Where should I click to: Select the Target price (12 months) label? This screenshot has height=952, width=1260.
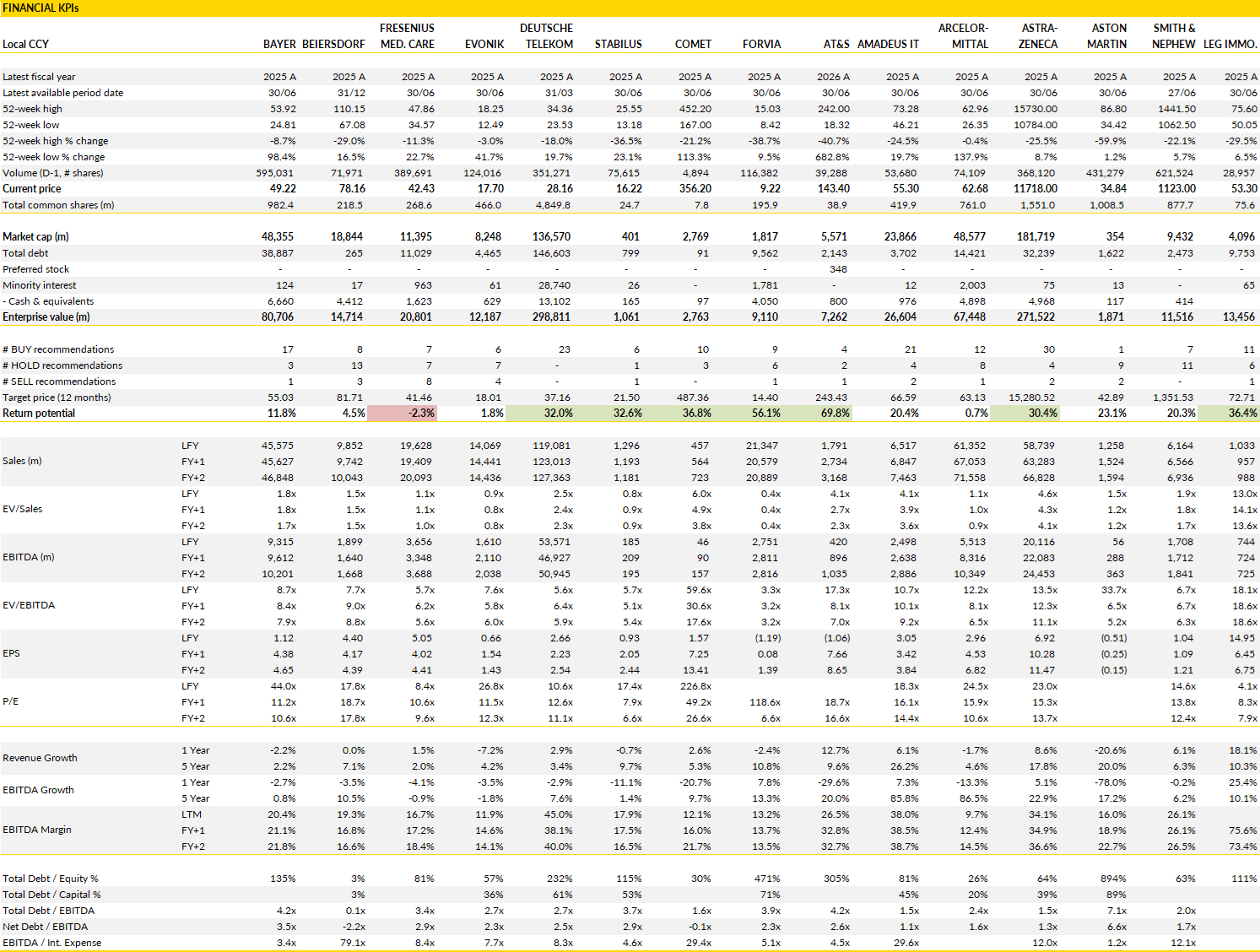[57, 398]
